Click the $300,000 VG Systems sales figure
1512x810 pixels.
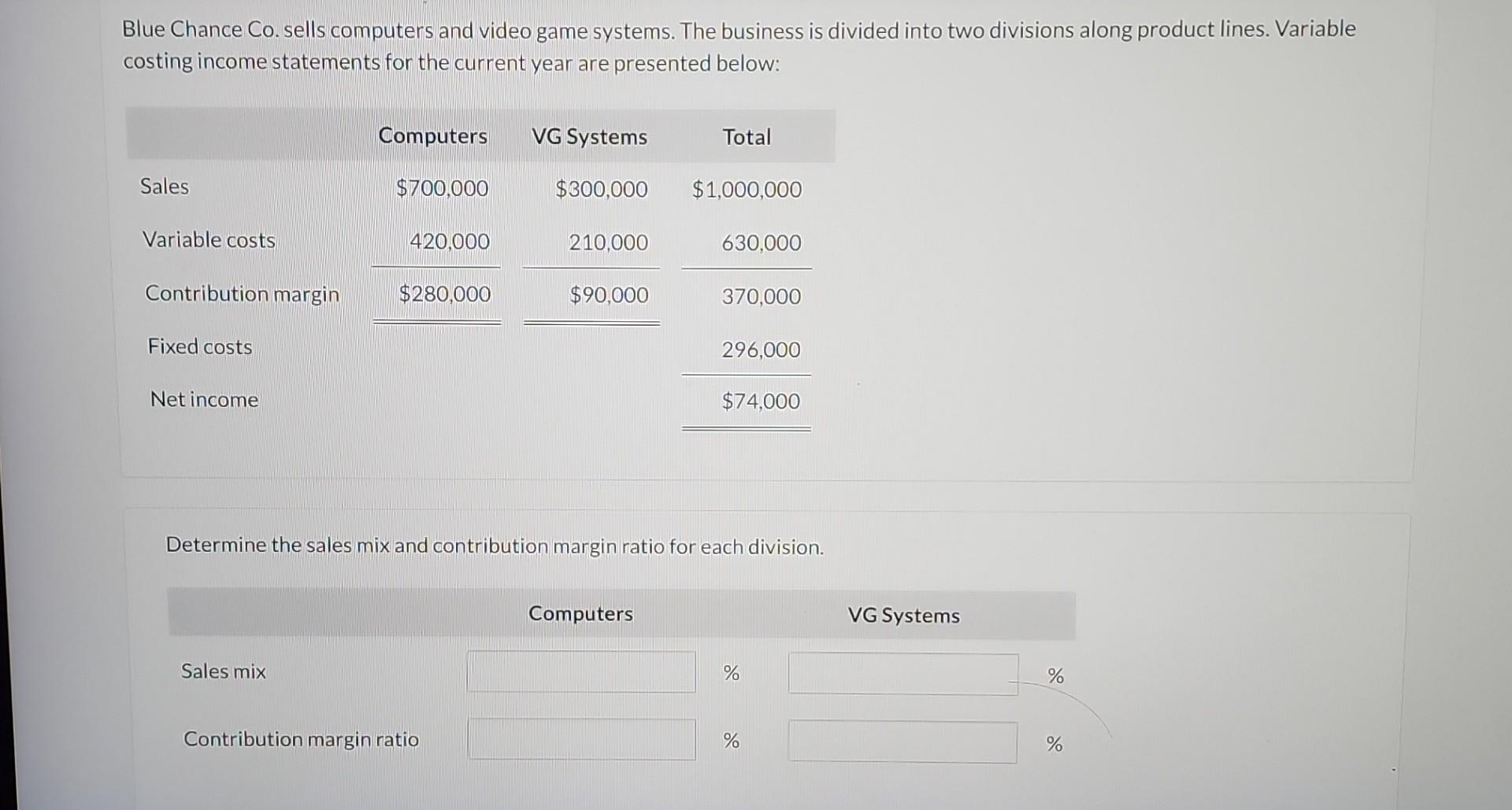point(602,189)
